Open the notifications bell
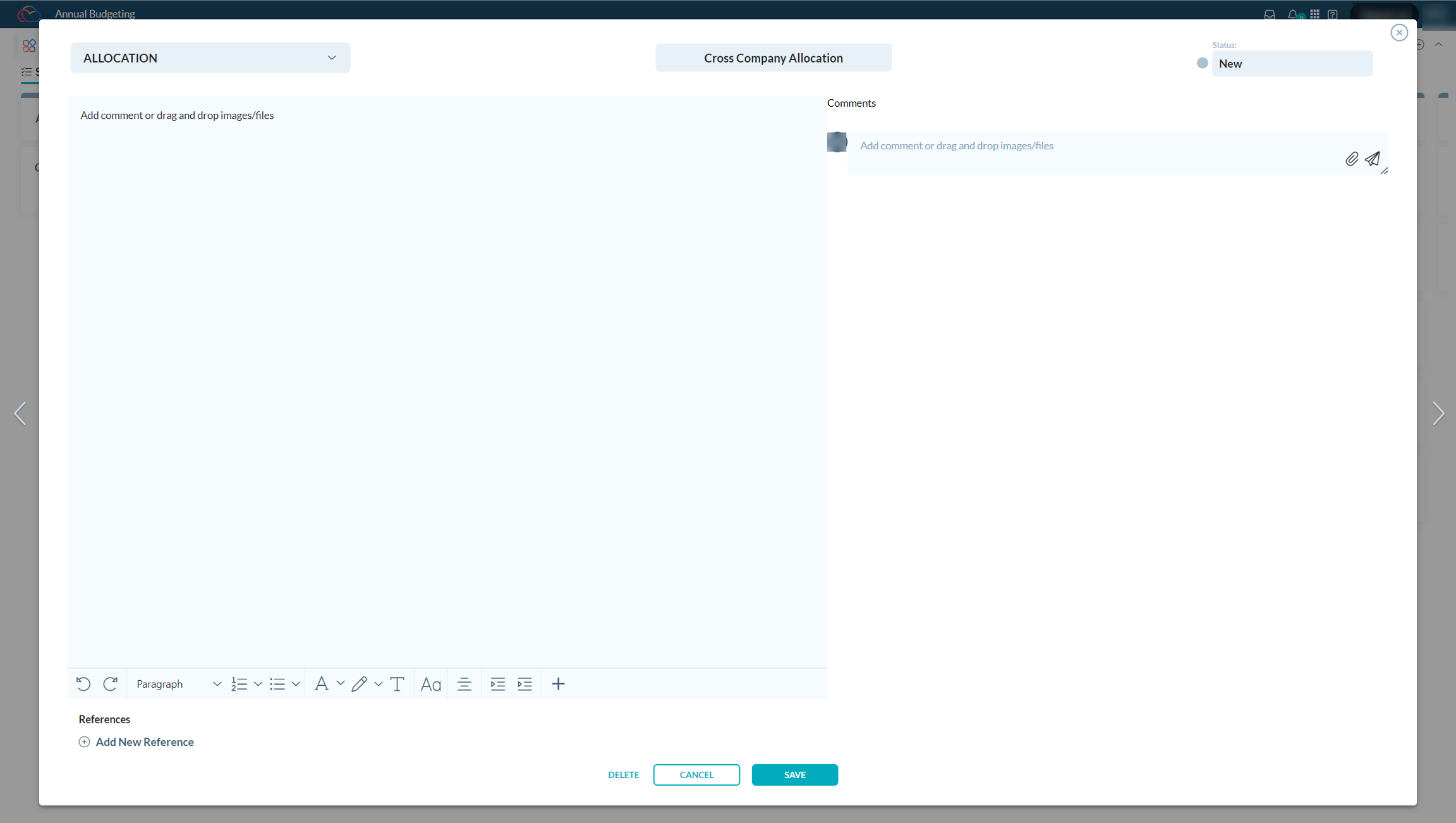 (x=1294, y=14)
